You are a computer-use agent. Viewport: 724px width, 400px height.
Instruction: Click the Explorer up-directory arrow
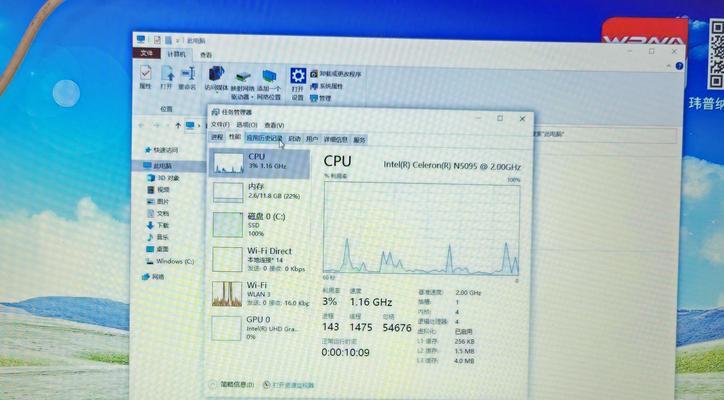(x=178, y=125)
